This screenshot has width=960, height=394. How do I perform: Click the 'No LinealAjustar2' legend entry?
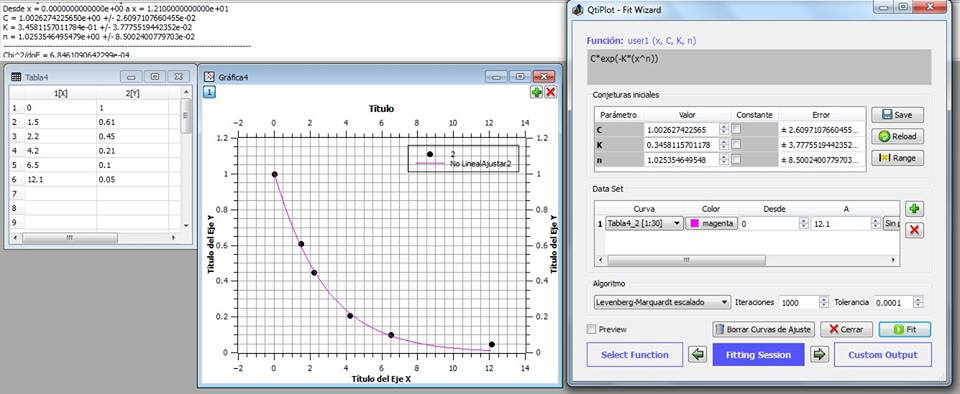click(x=479, y=165)
